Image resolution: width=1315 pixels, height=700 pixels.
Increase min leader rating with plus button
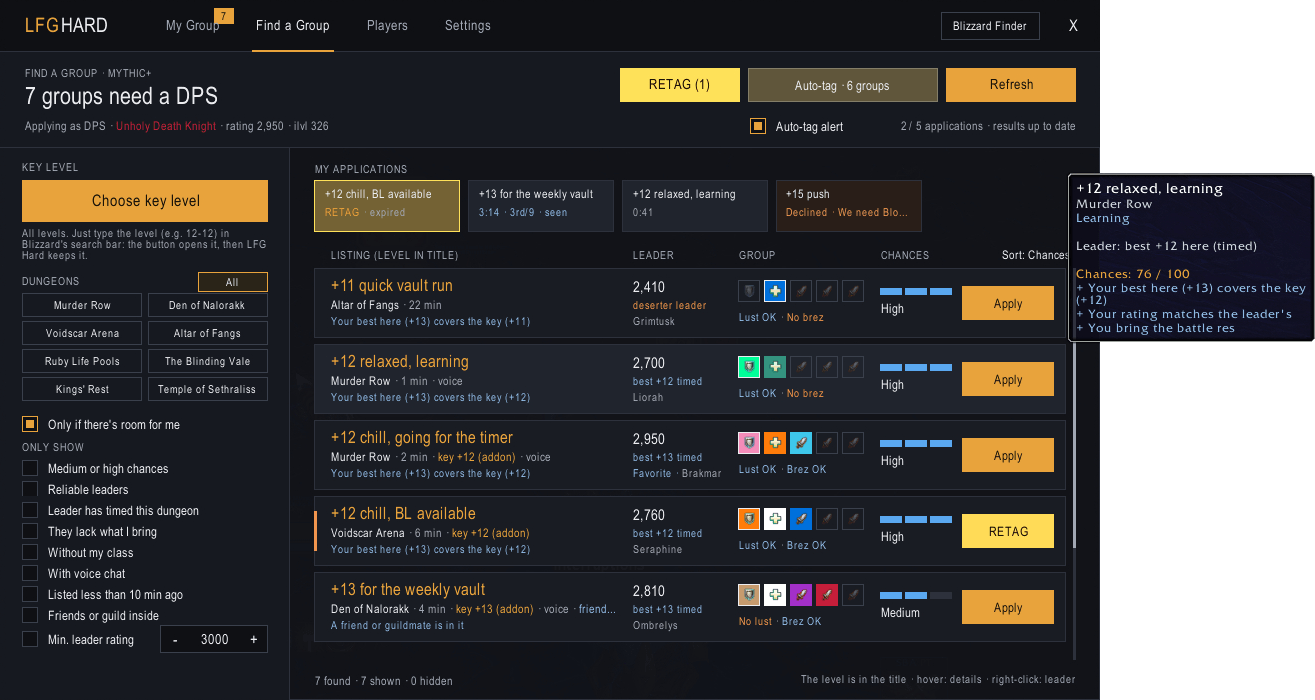pos(253,639)
